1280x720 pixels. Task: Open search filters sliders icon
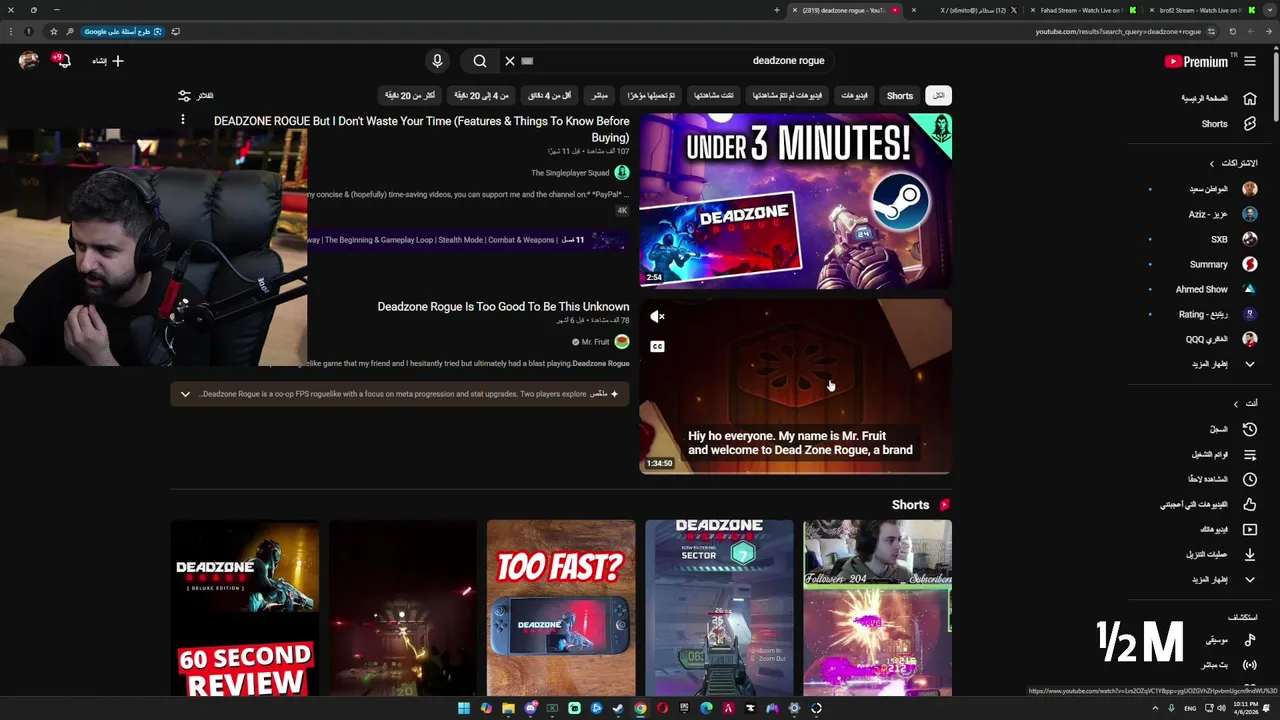185,96
